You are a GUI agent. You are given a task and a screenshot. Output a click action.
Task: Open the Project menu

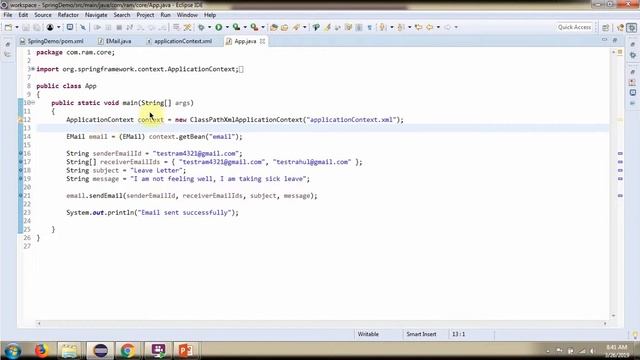pos(145,15)
